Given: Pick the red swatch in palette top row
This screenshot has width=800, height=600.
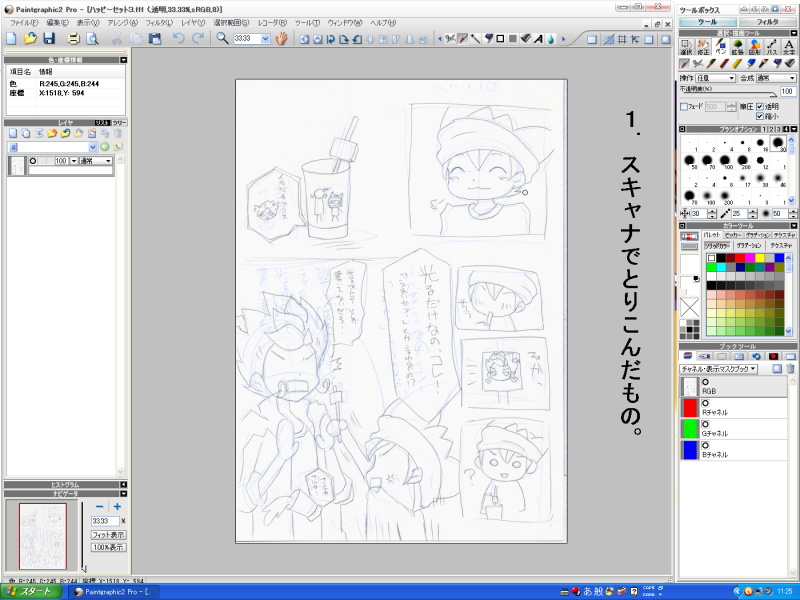Looking at the screenshot, I should pos(740,258).
